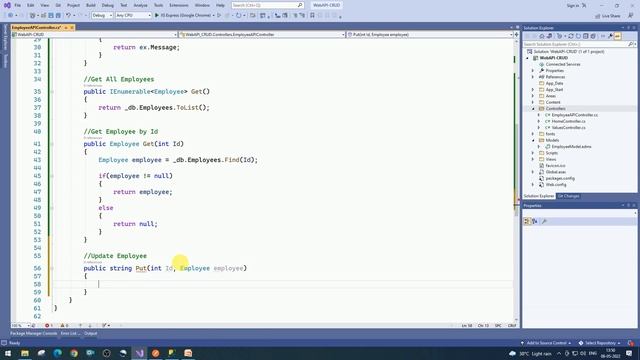Open the Tools menu
Screen dimensions: 640x360
(158, 5)
